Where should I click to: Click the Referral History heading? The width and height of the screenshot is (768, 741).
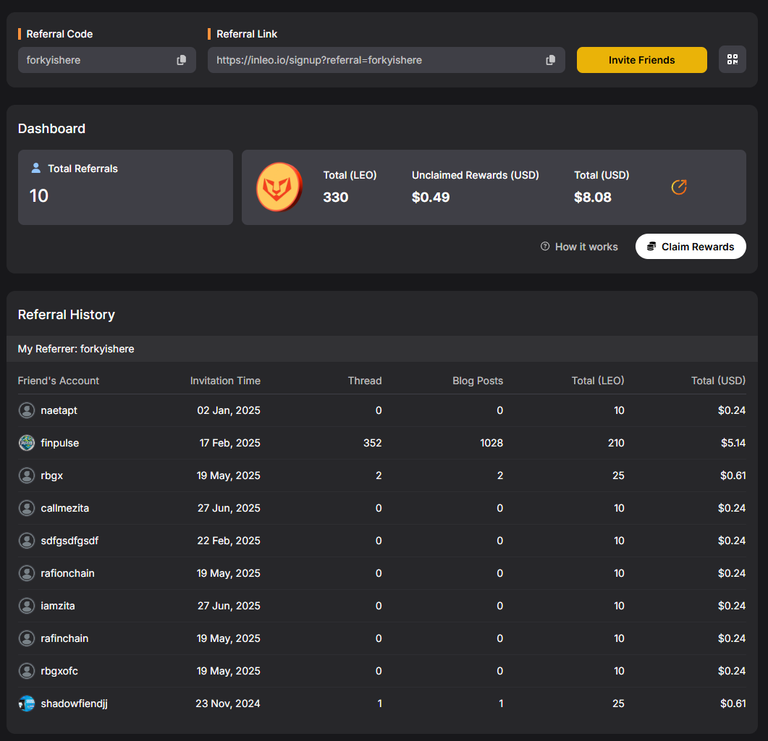66,314
